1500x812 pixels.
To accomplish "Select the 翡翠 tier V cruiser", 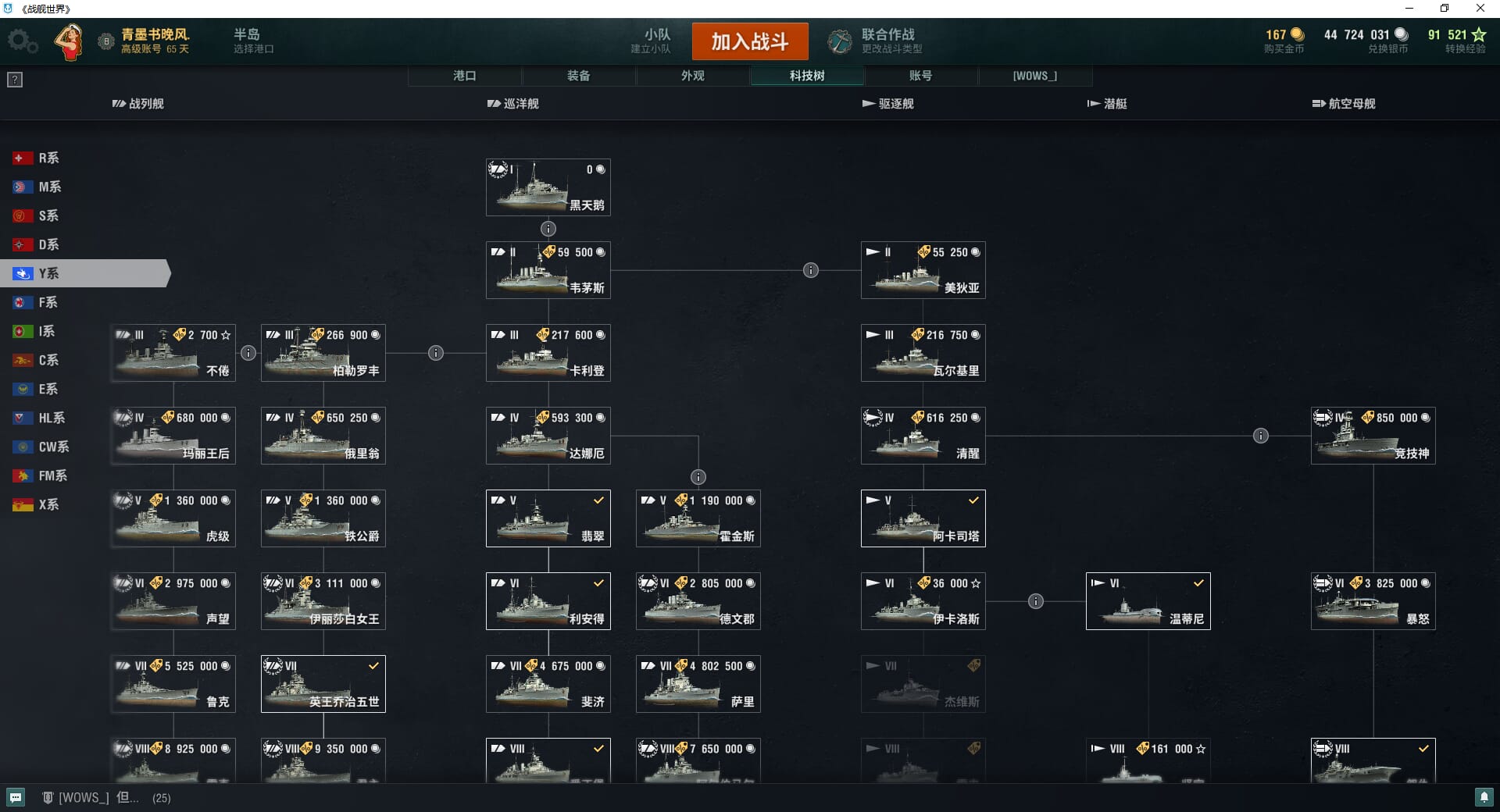I will coord(548,518).
